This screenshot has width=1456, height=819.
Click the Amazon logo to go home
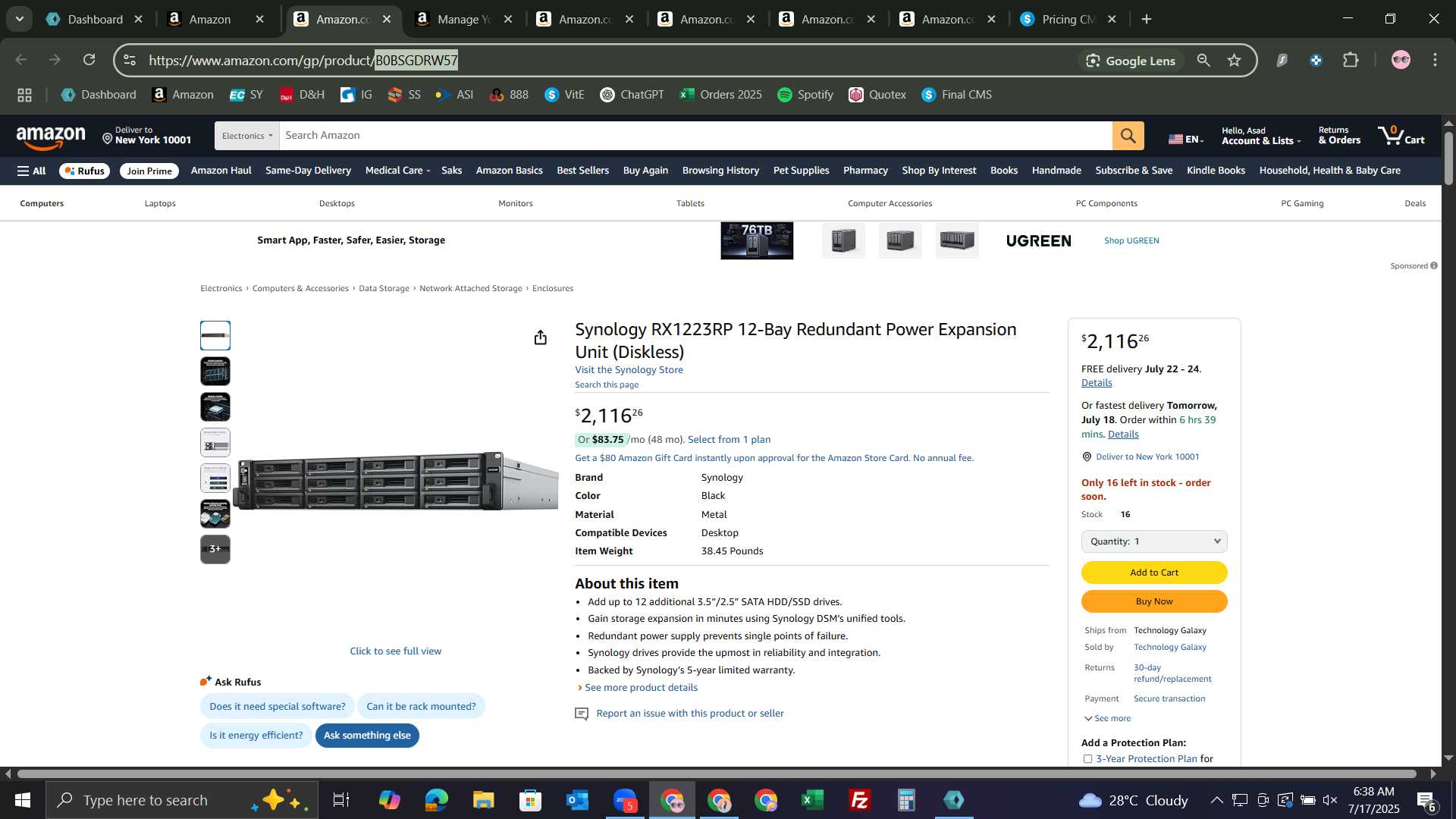pyautogui.click(x=51, y=136)
